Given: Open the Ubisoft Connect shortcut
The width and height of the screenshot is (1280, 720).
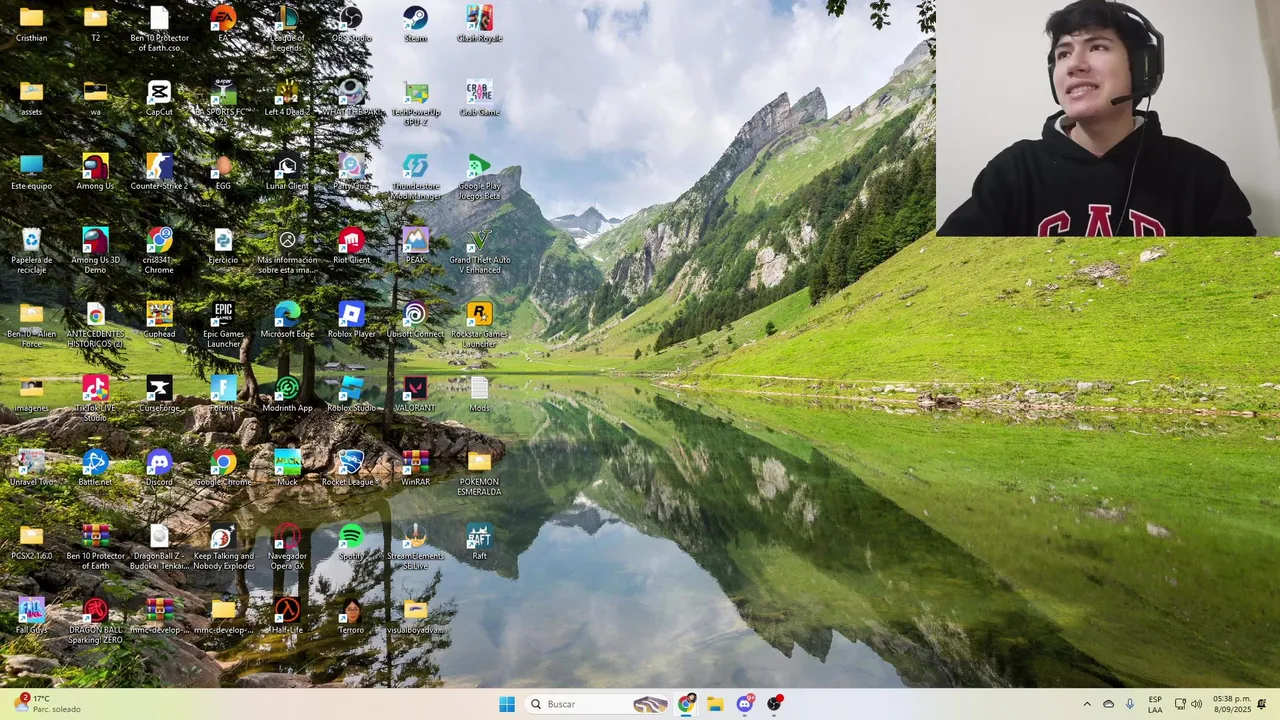Looking at the screenshot, I should (415, 320).
